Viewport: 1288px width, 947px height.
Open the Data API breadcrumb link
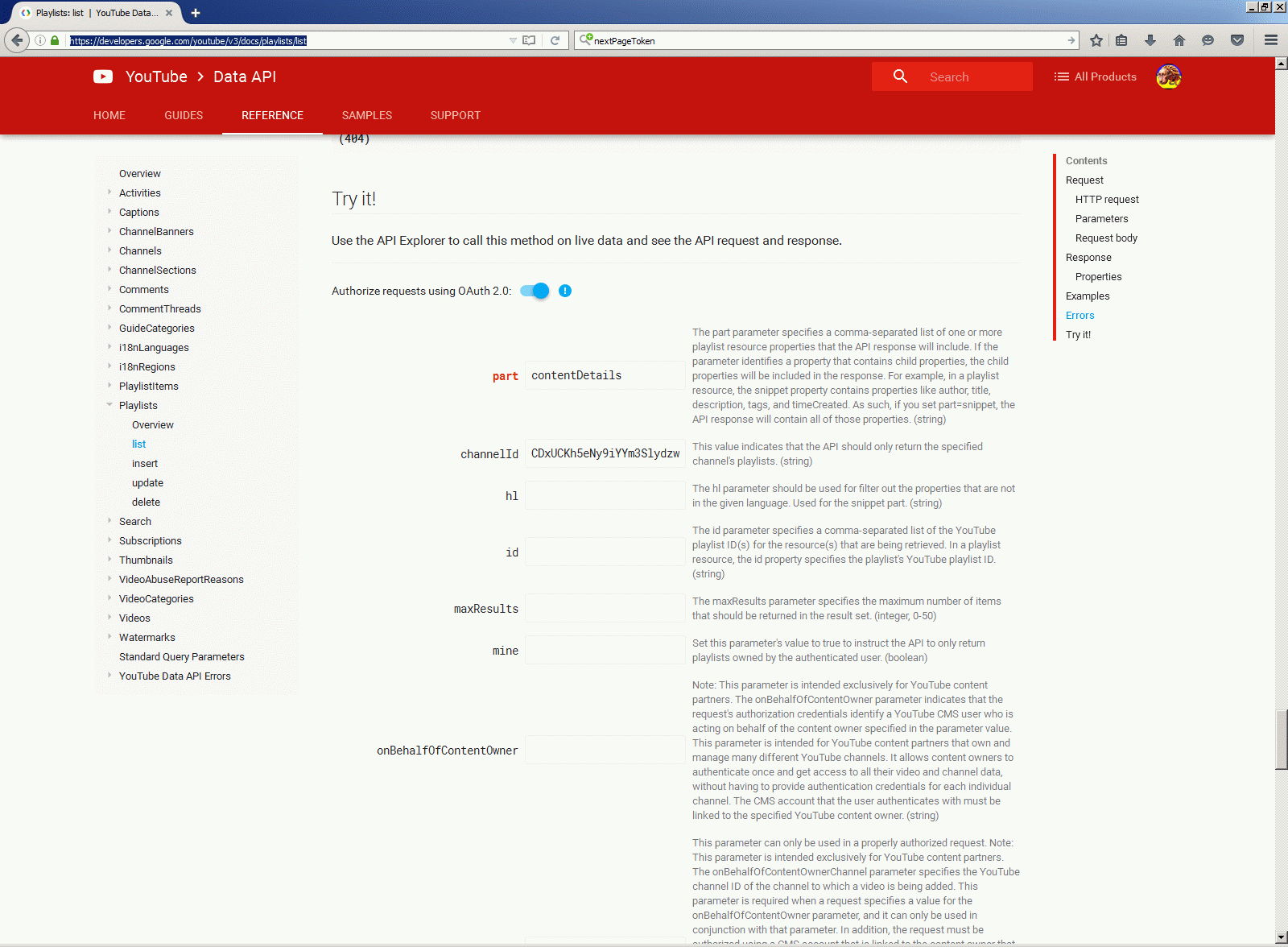click(245, 77)
